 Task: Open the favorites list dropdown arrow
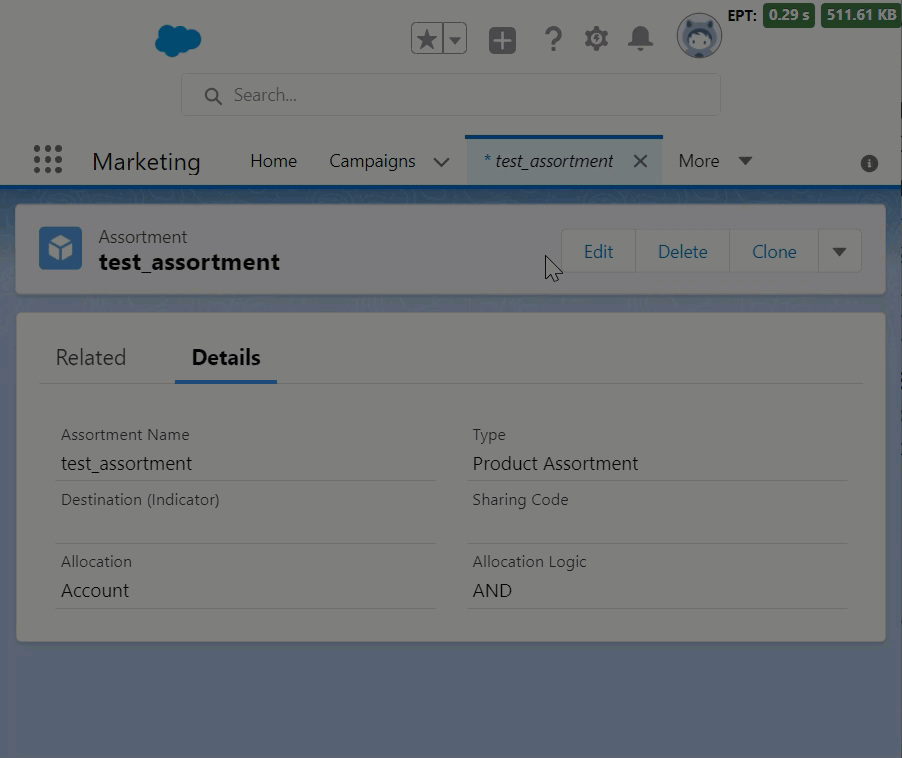tap(455, 39)
